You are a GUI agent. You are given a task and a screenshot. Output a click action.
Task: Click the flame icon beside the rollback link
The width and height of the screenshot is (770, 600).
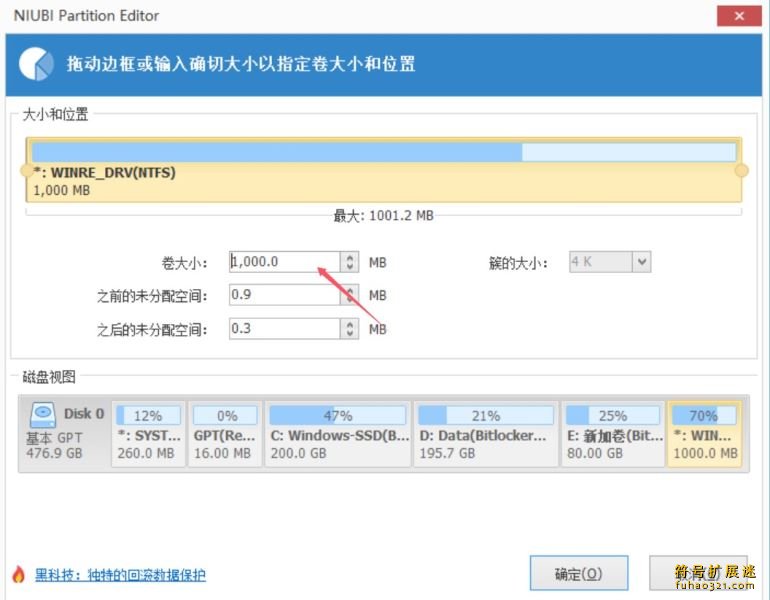pos(19,574)
